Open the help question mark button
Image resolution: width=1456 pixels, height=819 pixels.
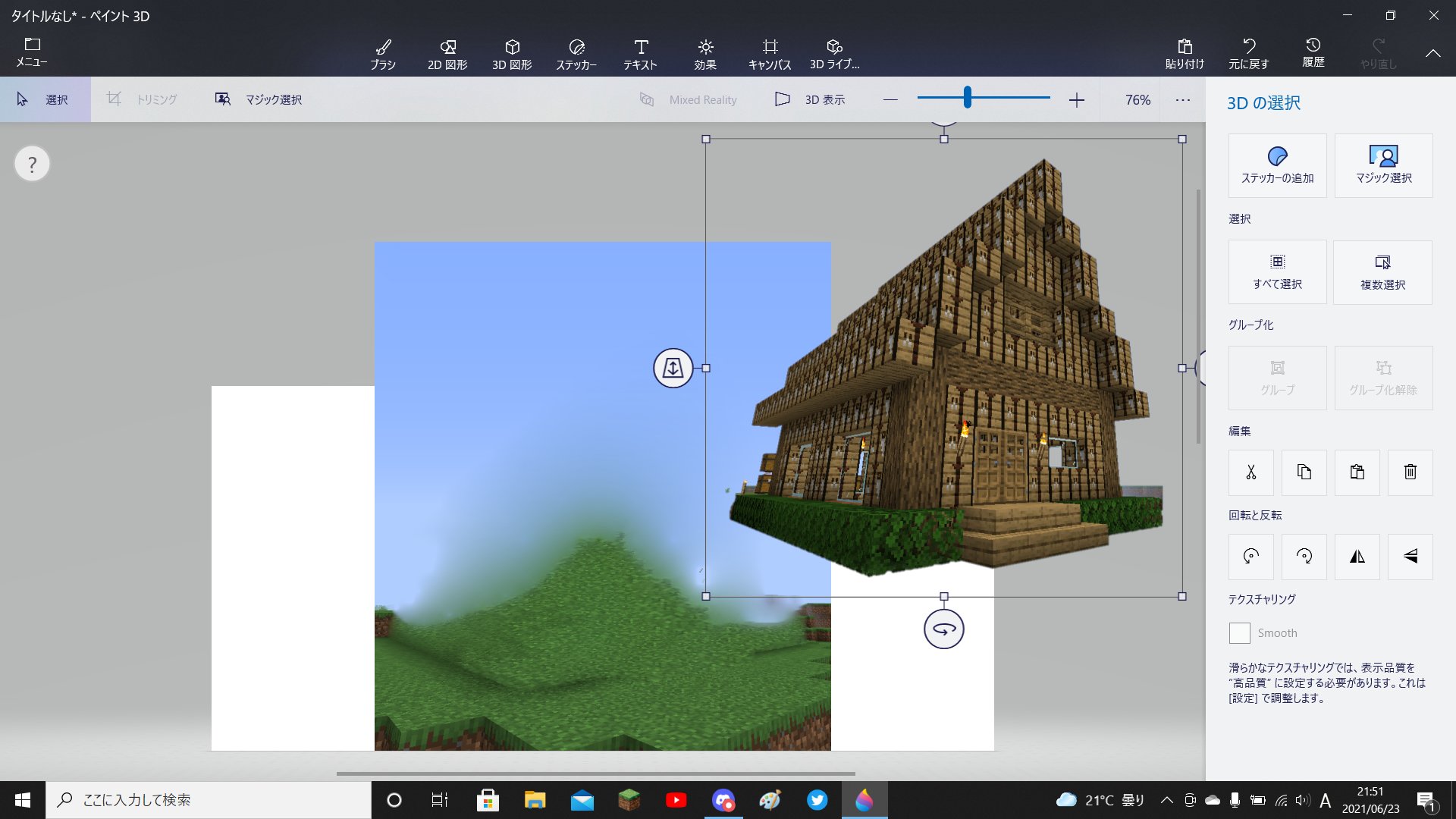tap(32, 164)
